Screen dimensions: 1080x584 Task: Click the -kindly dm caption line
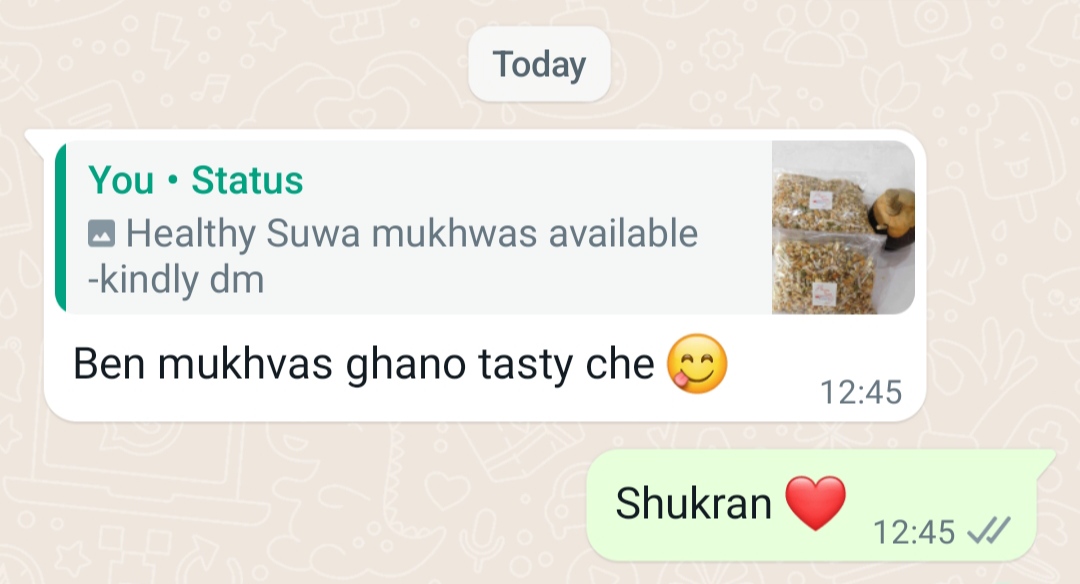pyautogui.click(x=176, y=280)
